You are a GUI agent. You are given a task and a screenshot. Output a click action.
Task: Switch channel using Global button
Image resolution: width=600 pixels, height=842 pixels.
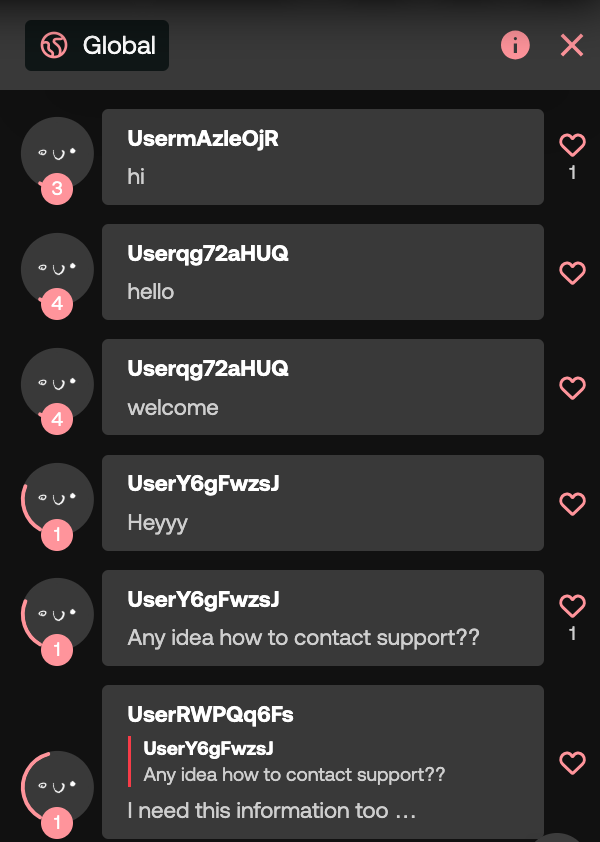(97, 46)
